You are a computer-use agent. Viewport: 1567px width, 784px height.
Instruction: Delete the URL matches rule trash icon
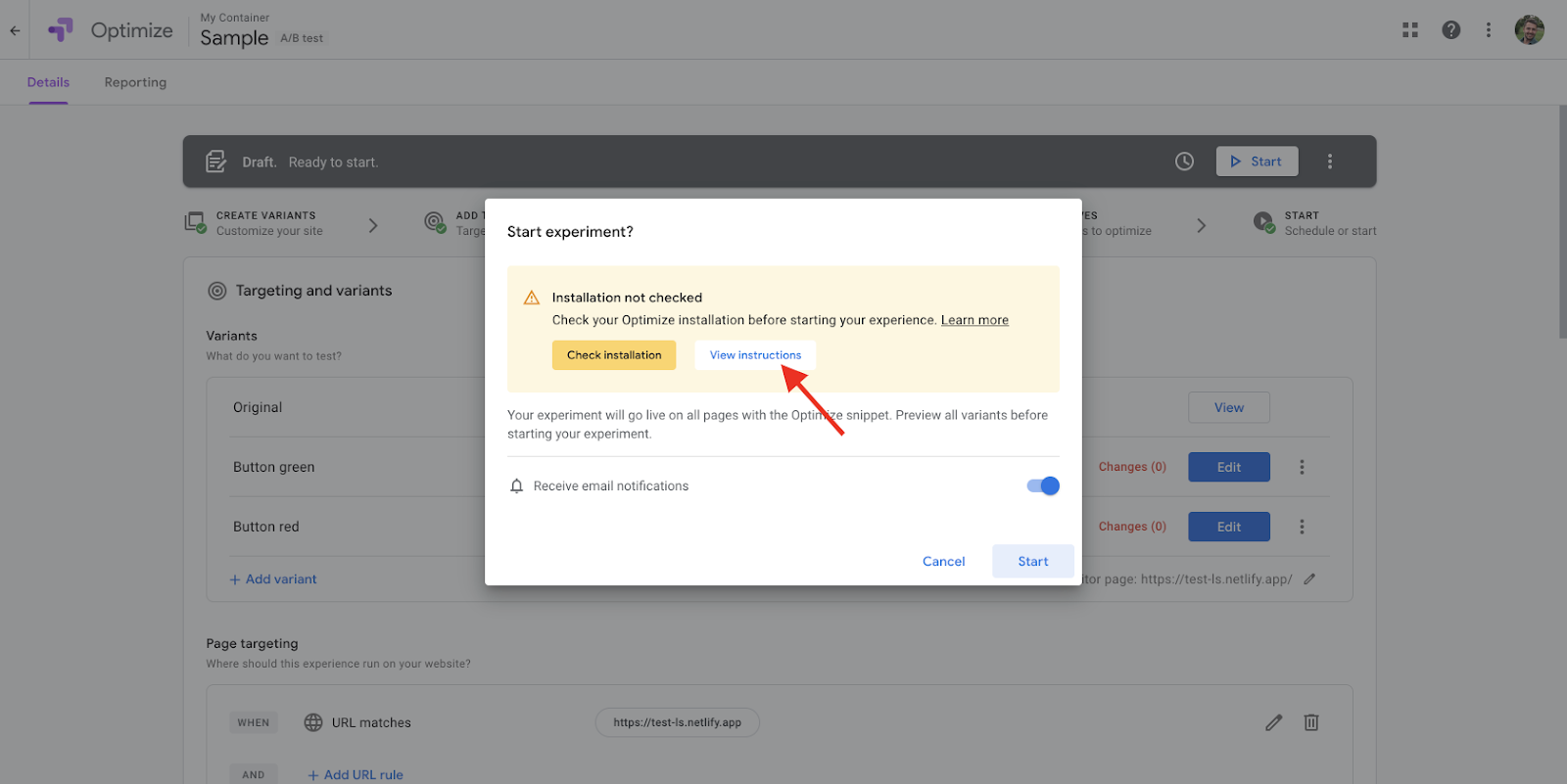(1311, 722)
